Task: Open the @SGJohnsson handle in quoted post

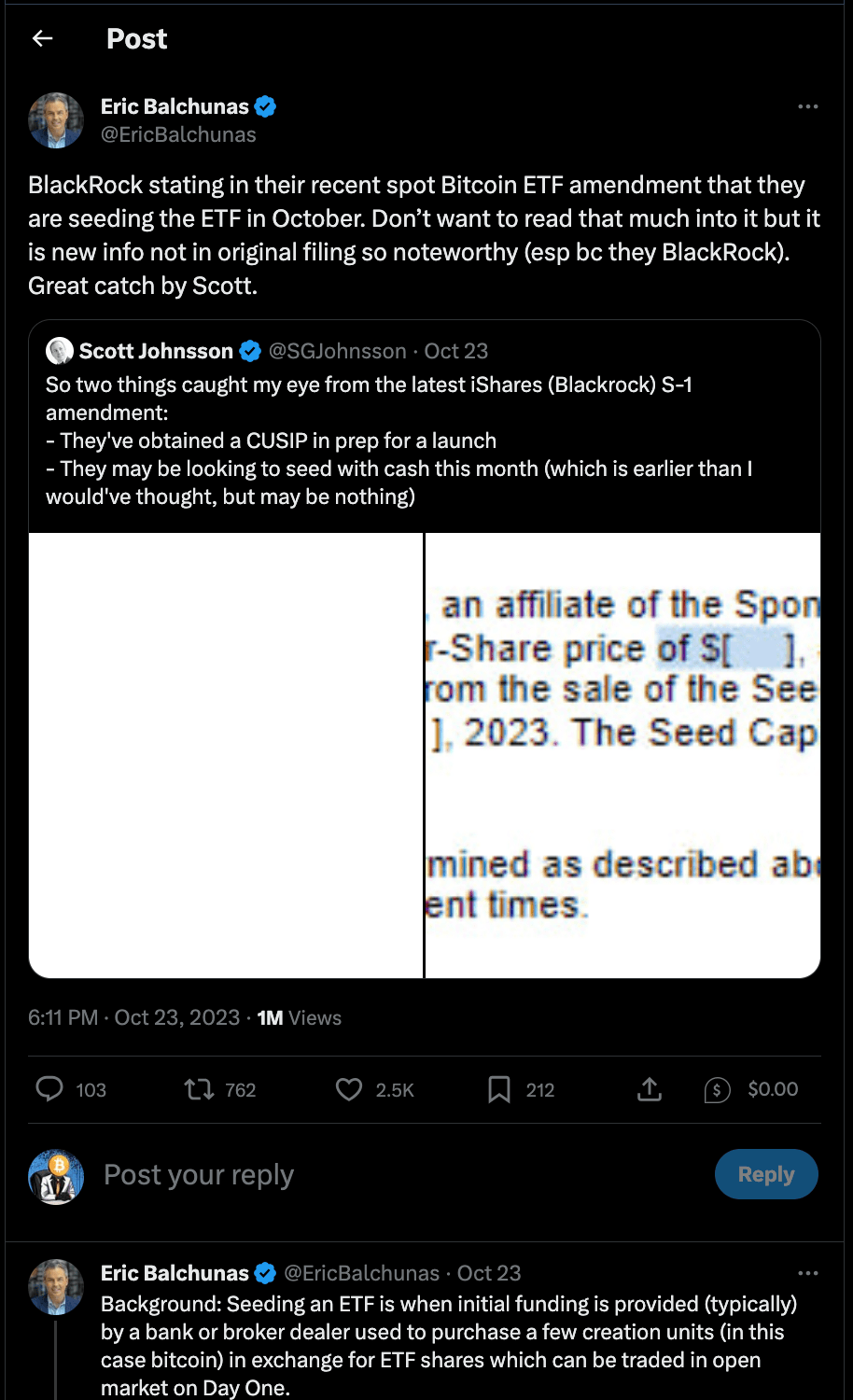Action: point(338,351)
